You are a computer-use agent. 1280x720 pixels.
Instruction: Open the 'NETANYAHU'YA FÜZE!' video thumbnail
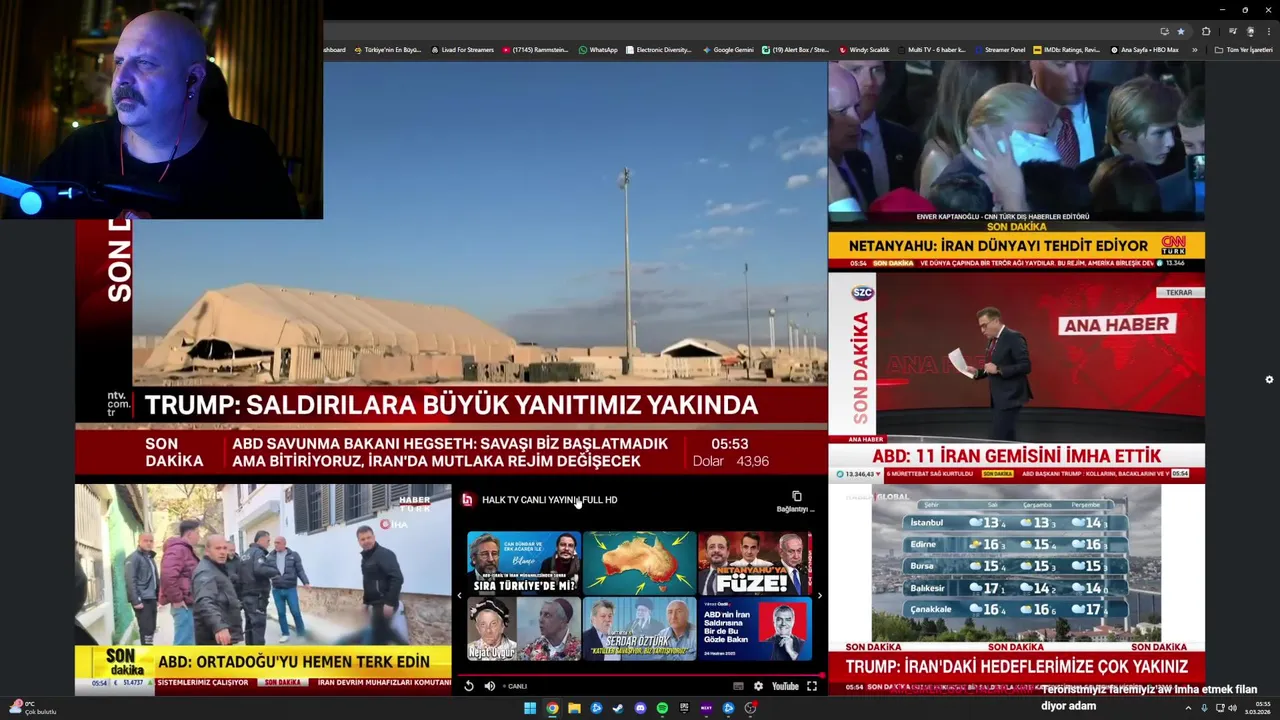pos(755,563)
